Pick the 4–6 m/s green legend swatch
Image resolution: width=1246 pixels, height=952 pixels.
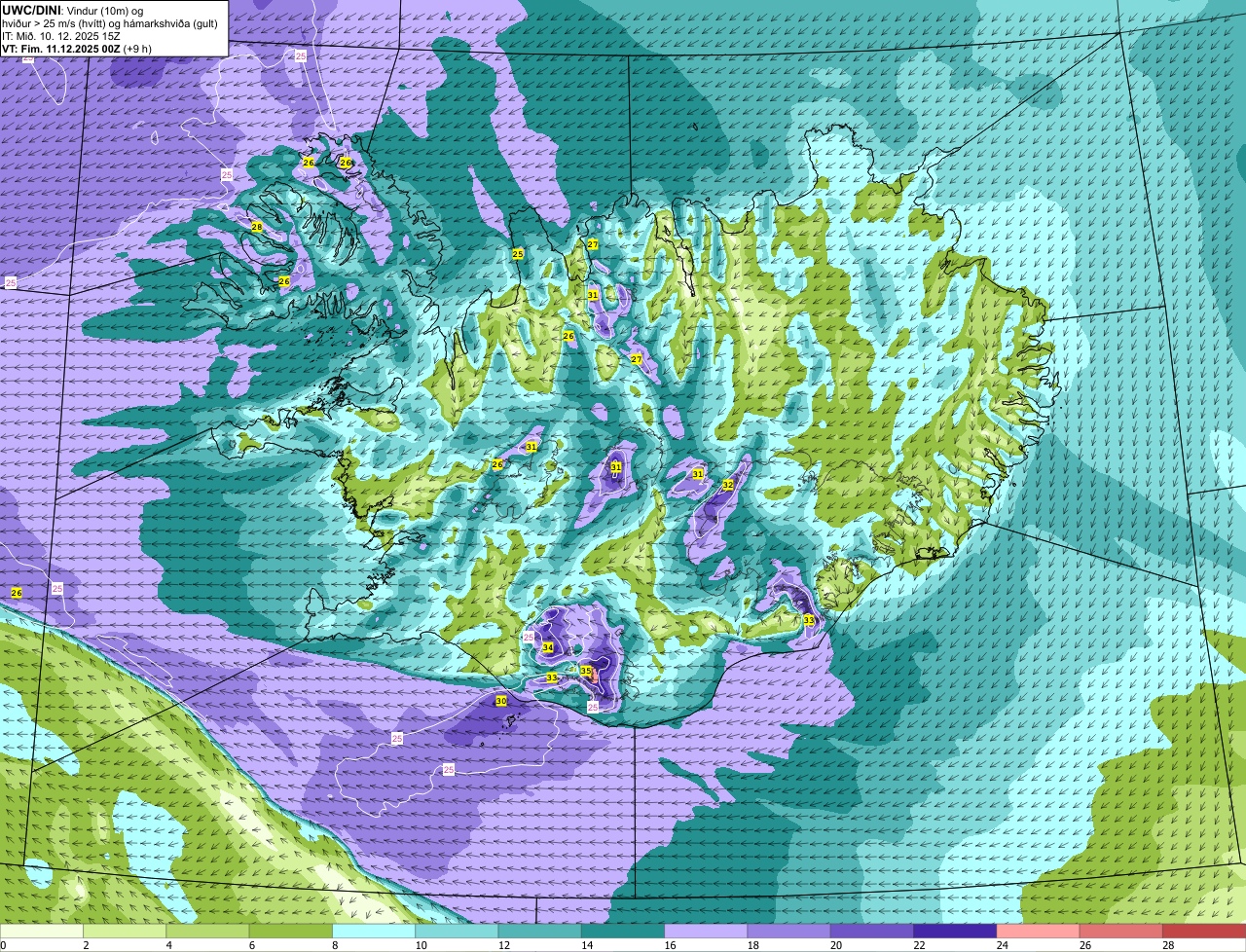pos(209,931)
